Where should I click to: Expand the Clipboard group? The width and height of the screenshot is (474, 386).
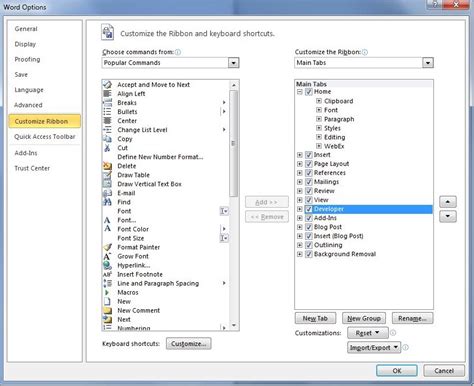click(x=319, y=101)
